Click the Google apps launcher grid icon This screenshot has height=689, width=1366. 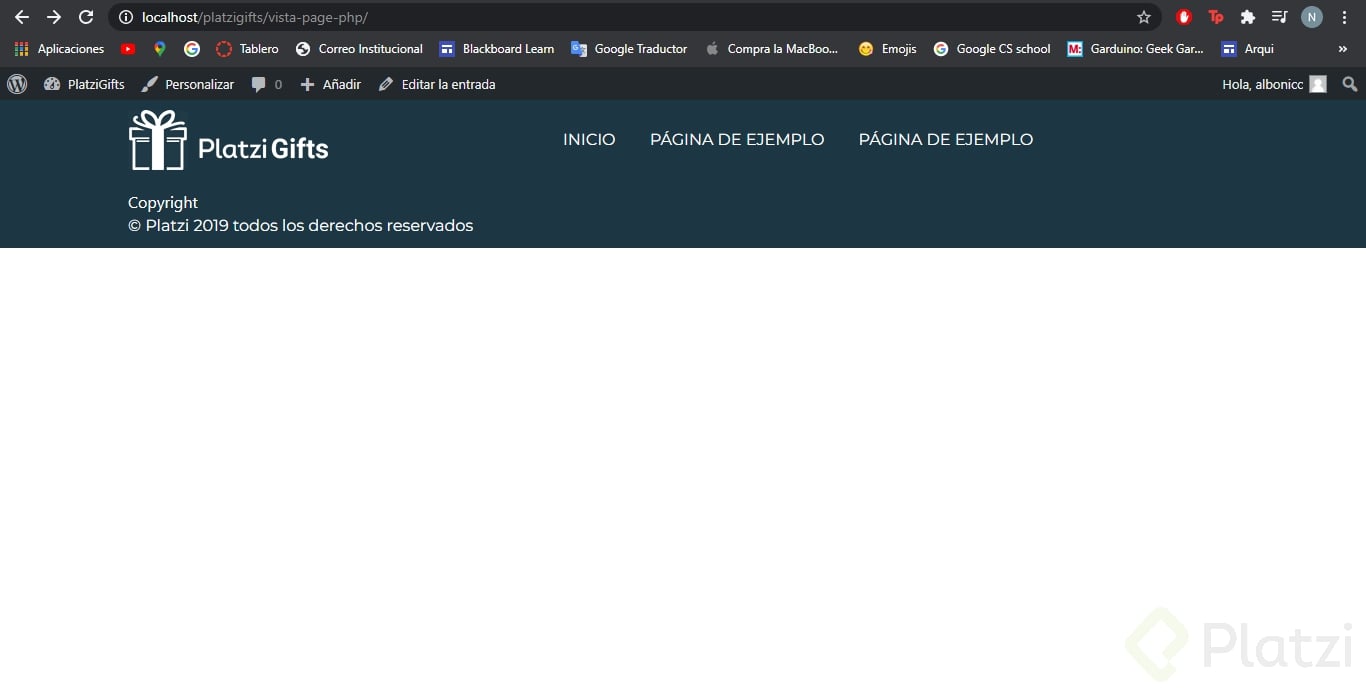(20, 48)
